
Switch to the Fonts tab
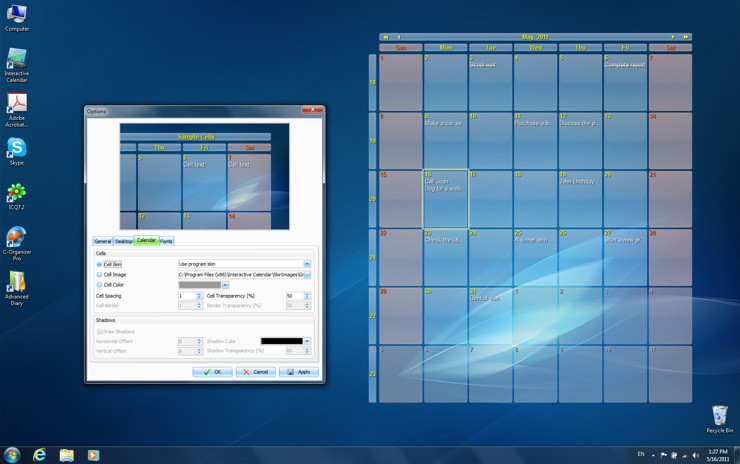click(x=166, y=241)
